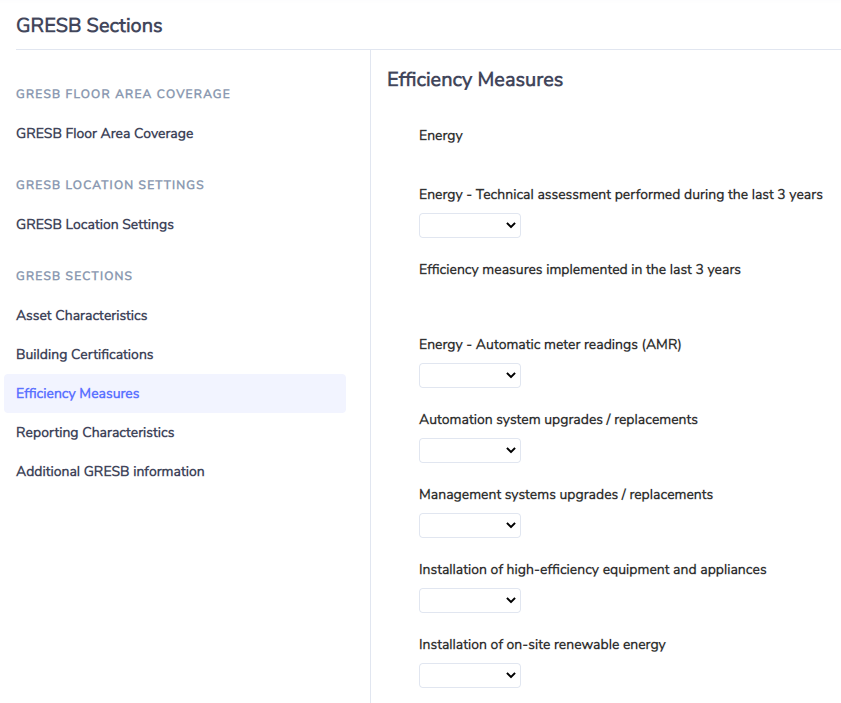Screen dimensions: 841x703
Task: Select the highlighted Efficiency Measures sidebar item
Action: 175,394
